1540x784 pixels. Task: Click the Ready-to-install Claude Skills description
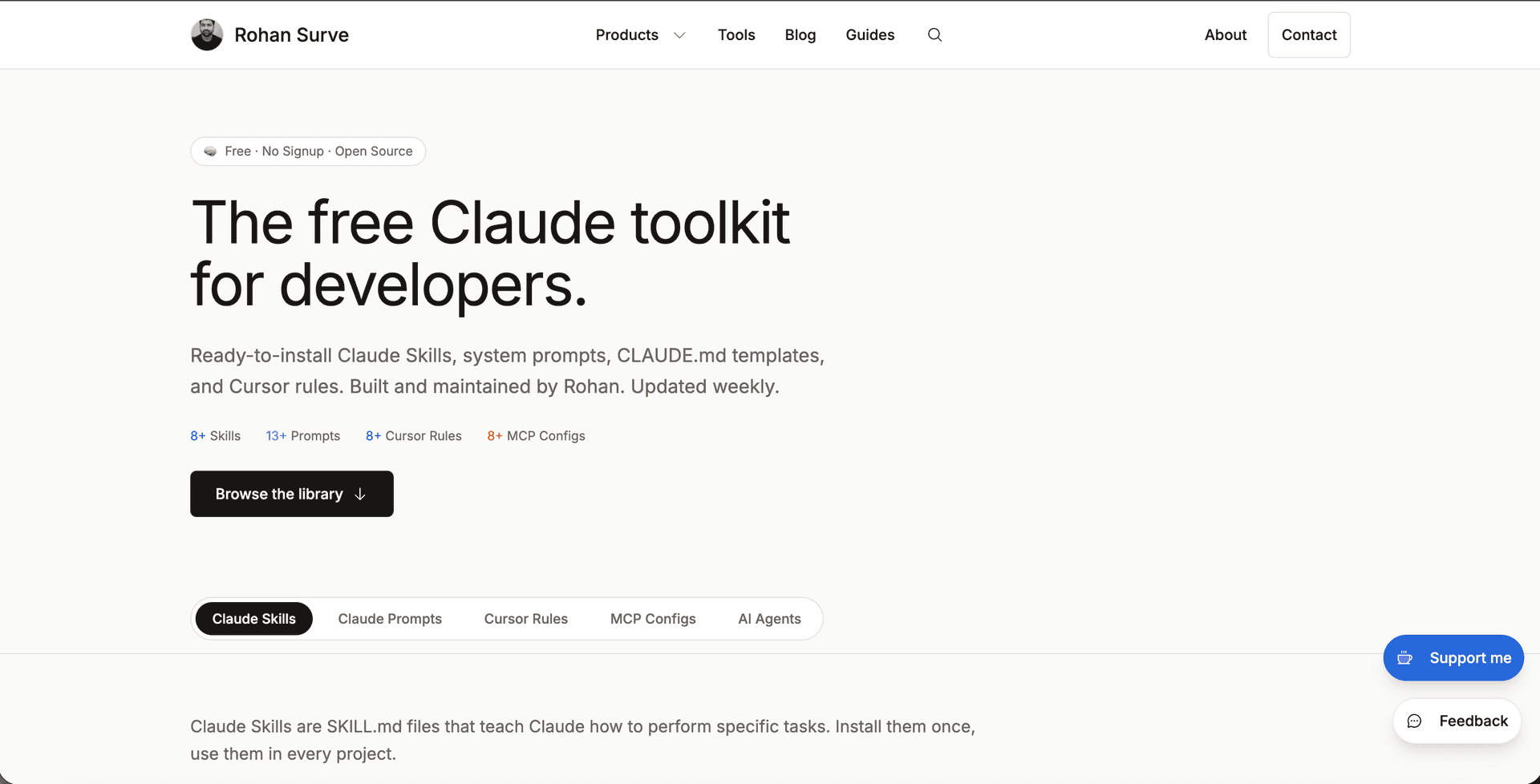pos(507,370)
